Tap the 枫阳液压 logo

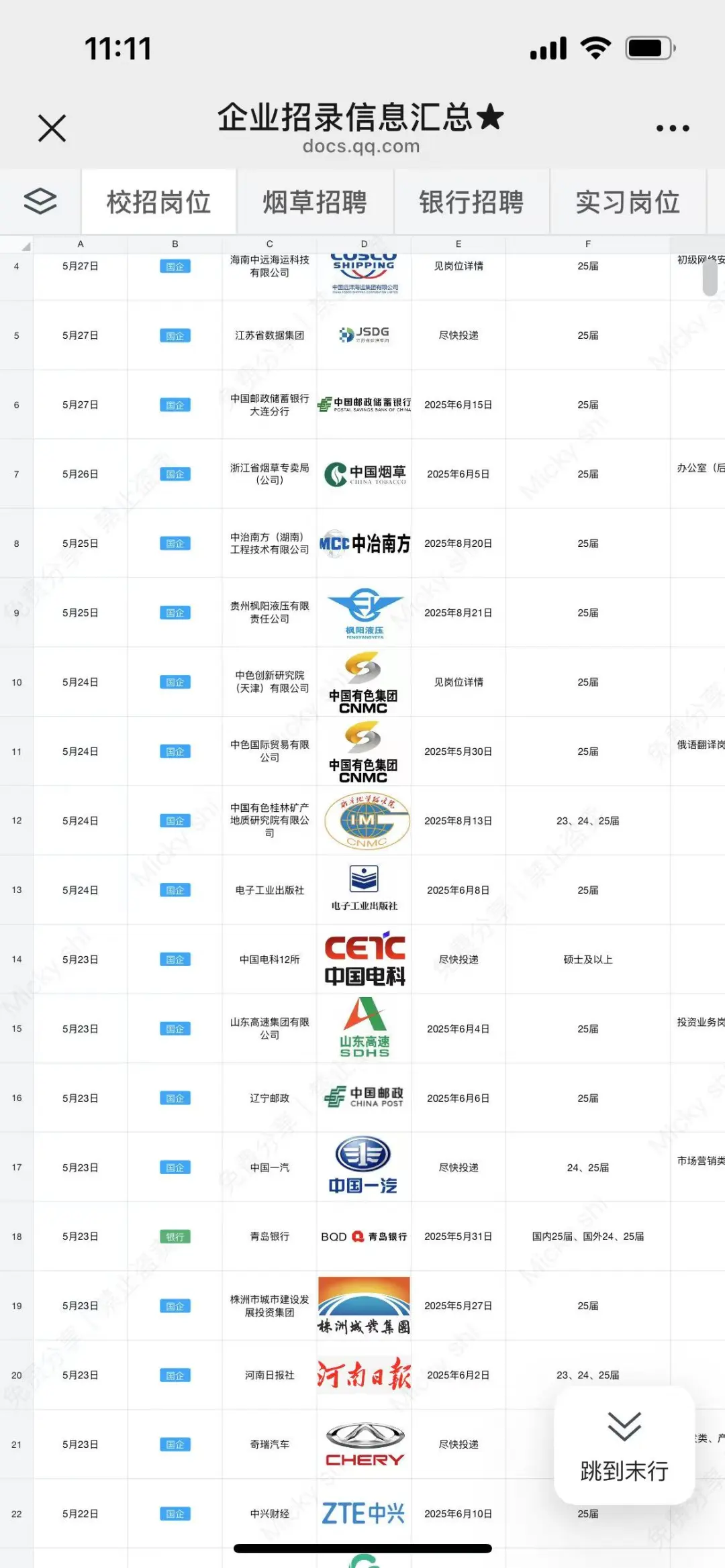365,613
